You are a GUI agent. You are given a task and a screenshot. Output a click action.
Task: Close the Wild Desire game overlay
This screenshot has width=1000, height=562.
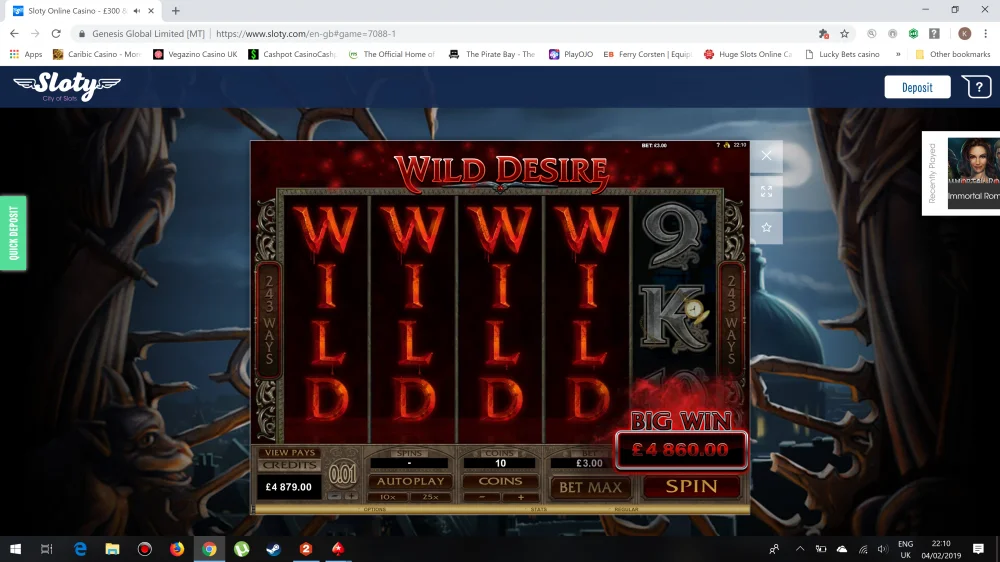pyautogui.click(x=766, y=156)
